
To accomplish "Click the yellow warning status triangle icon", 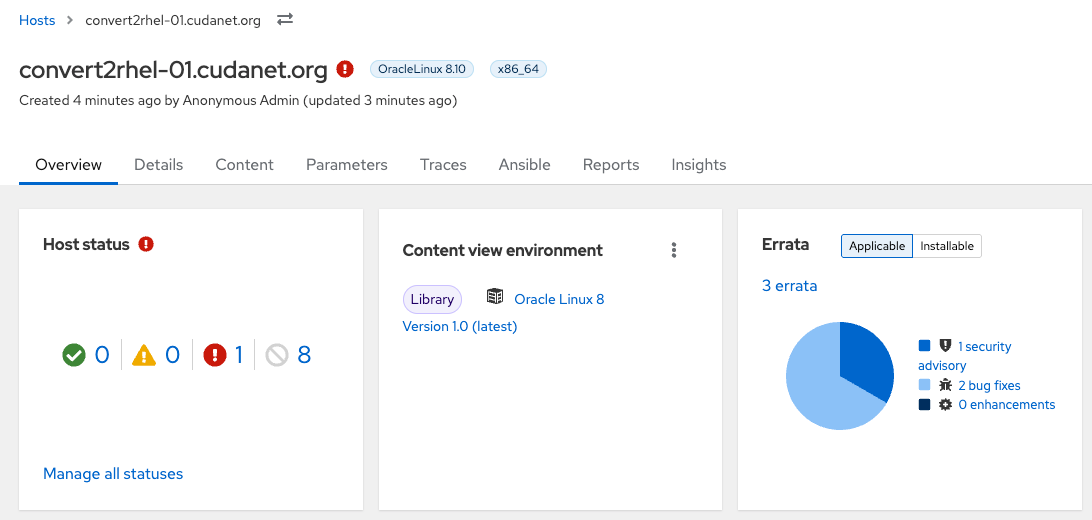I will click(x=143, y=355).
